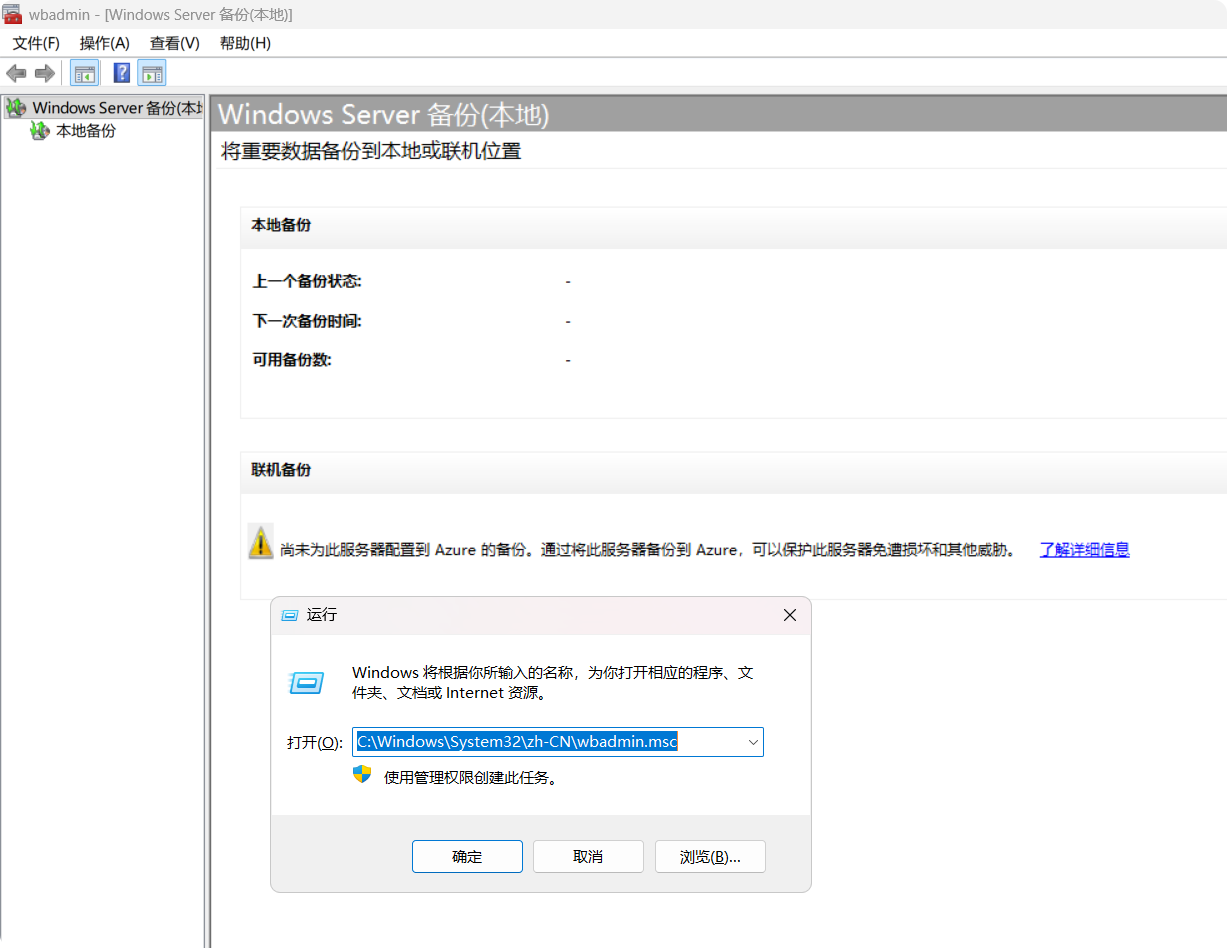1227x948 pixels.
Task: Click the 将重要数据备份到本地或联机位置 subtitle
Action: [371, 151]
